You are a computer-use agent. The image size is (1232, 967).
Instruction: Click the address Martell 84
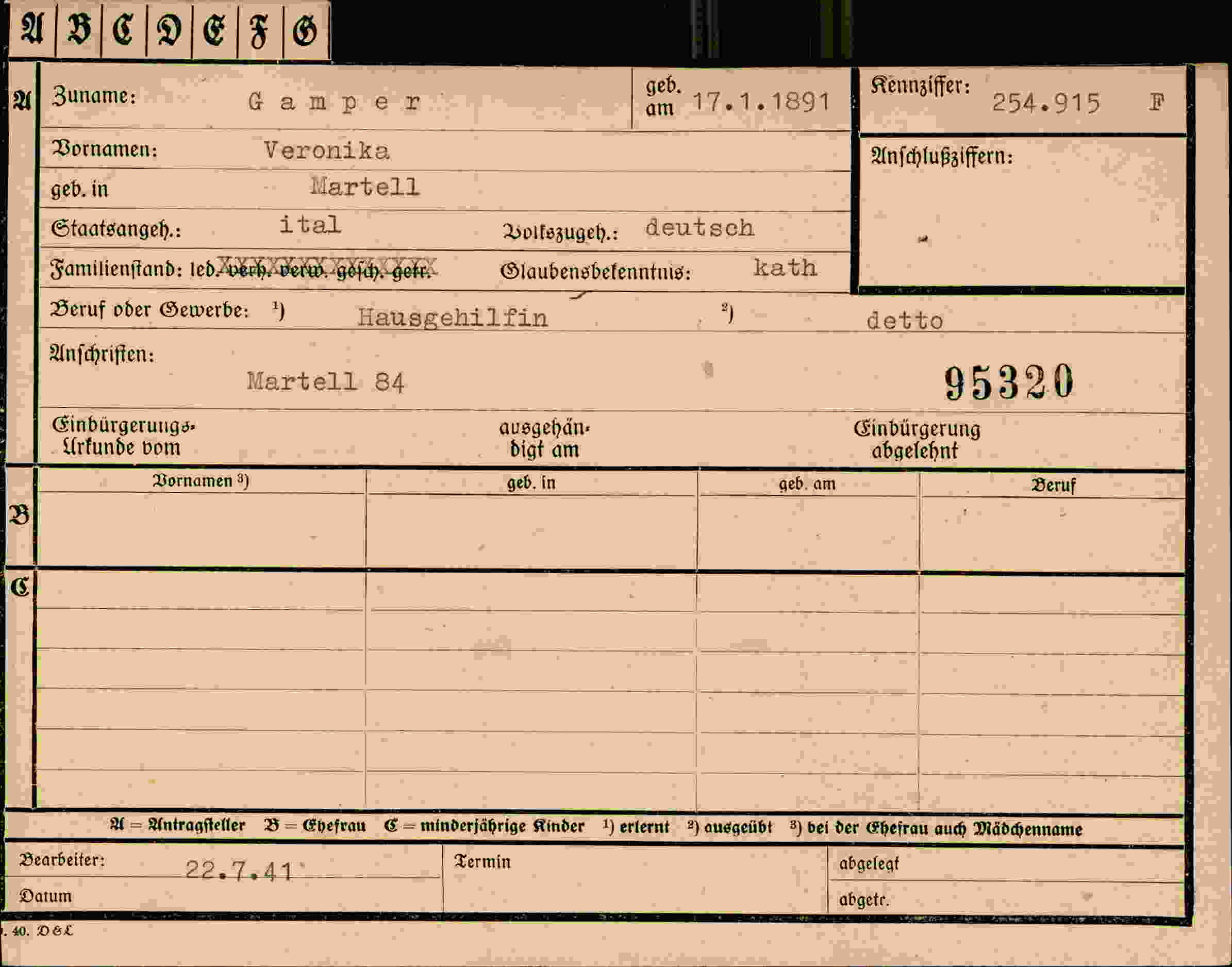[x=326, y=382]
